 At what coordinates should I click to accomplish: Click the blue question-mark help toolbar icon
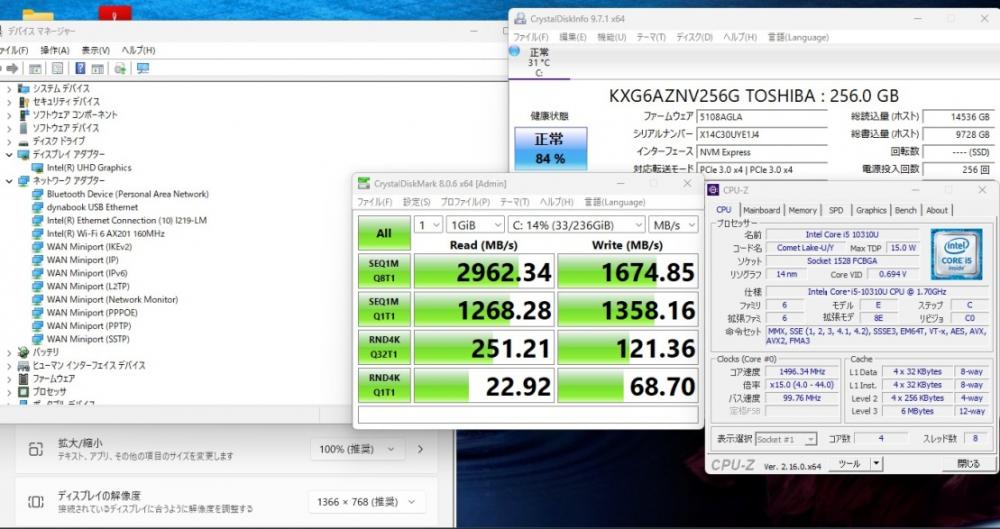tap(80, 68)
